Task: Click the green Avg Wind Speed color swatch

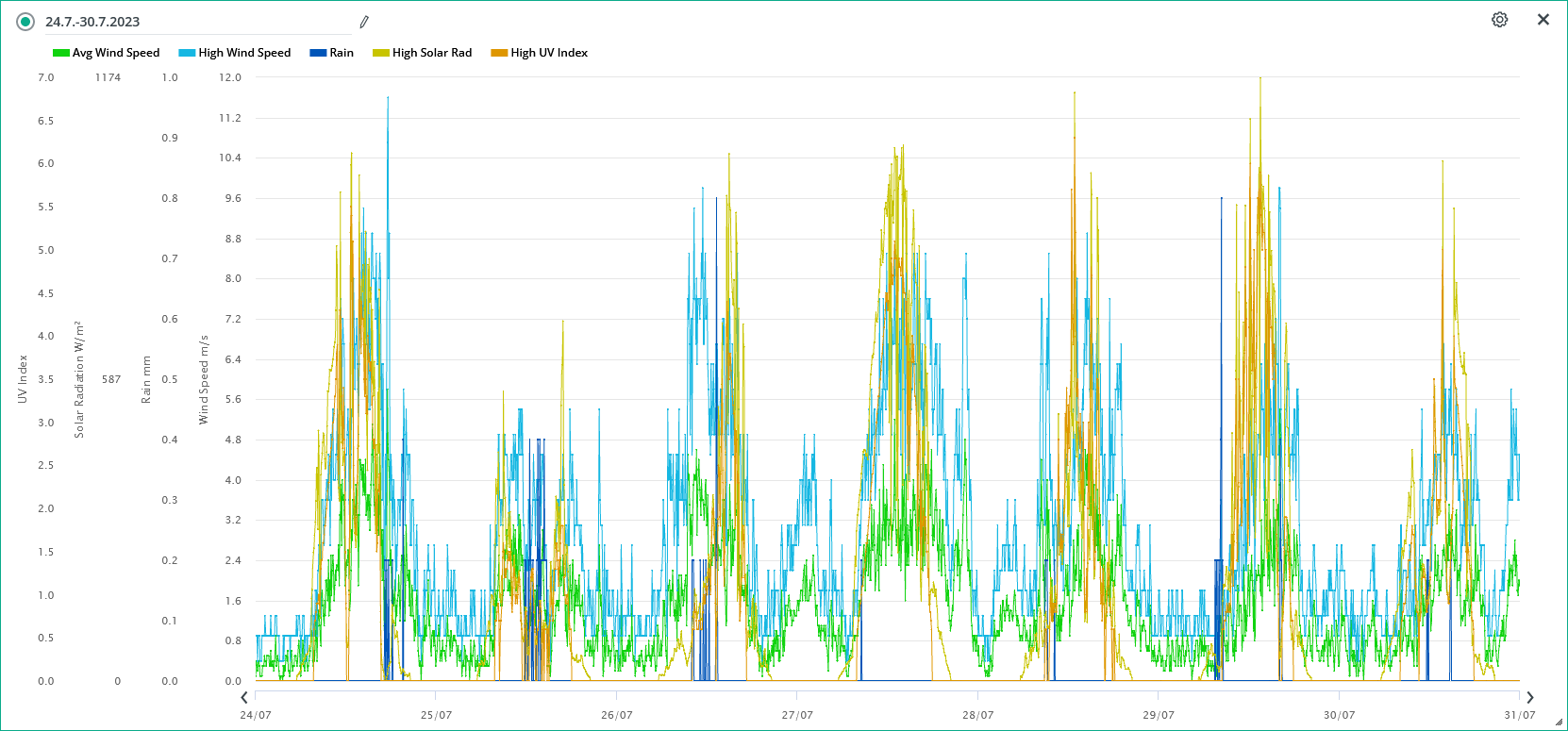Action: coord(61,53)
